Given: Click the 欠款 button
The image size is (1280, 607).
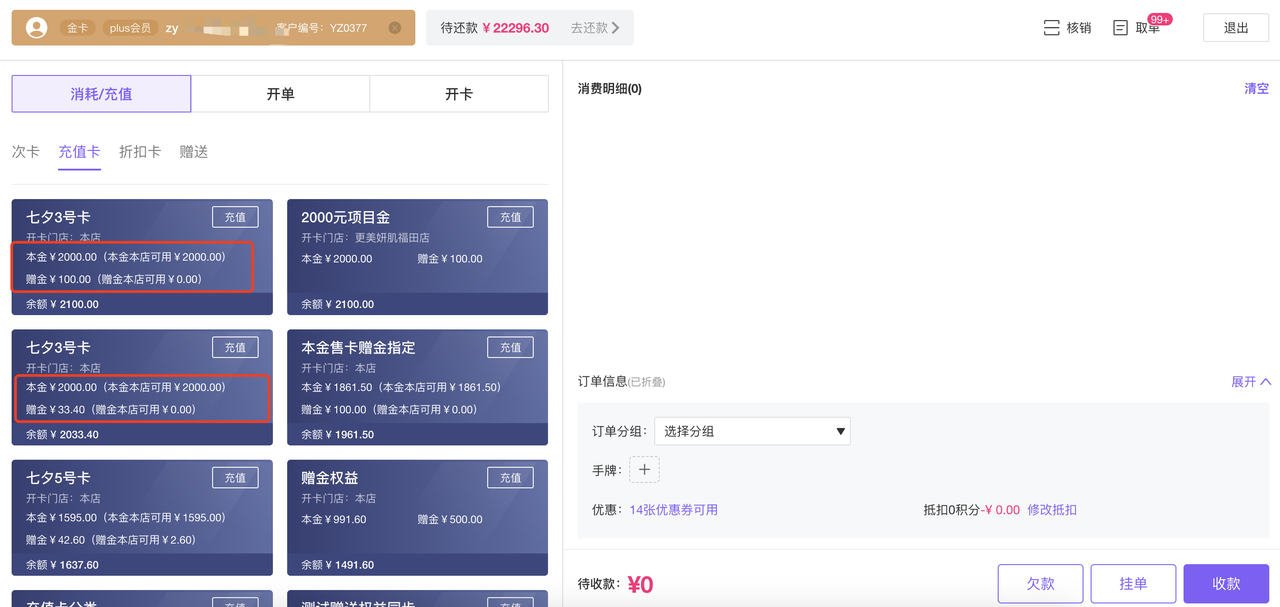Looking at the screenshot, I should pos(1040,584).
